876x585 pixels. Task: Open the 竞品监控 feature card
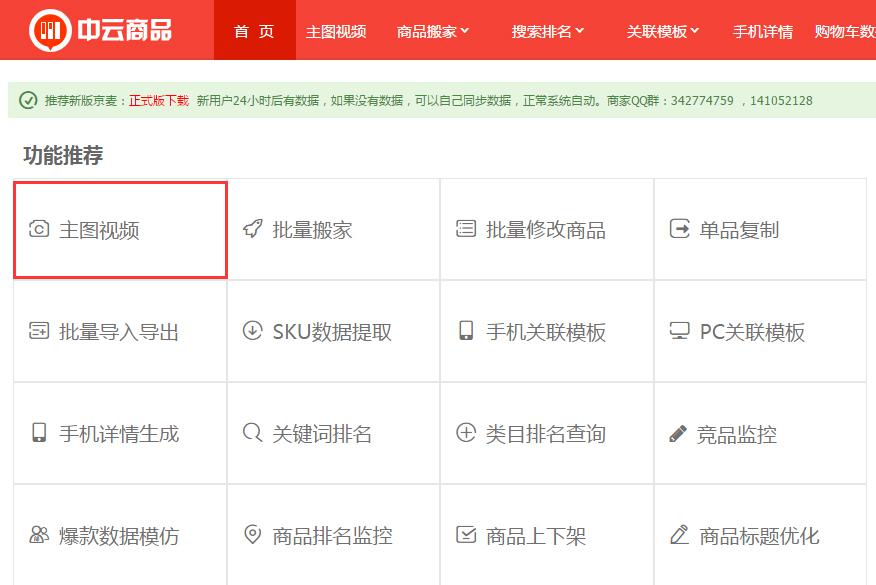point(760,434)
